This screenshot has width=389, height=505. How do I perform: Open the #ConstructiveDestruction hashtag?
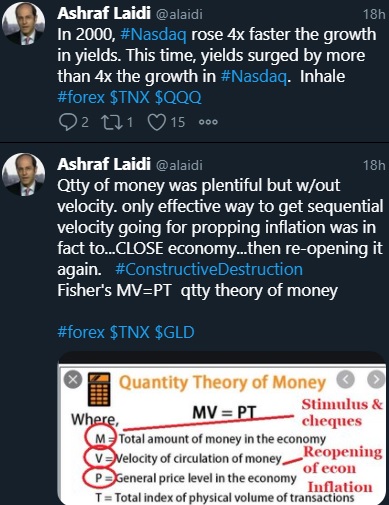(x=209, y=269)
